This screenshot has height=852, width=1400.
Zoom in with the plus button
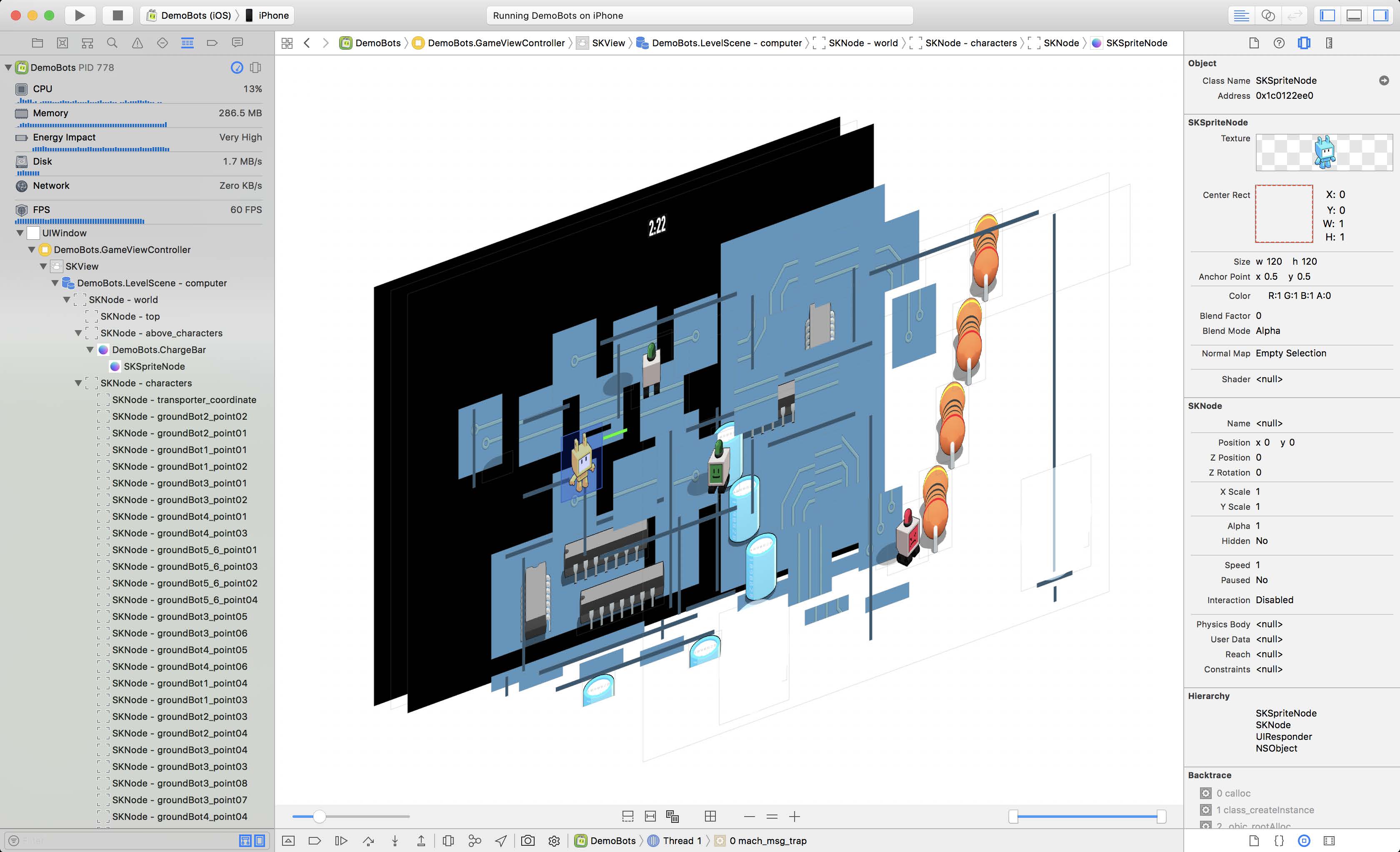[x=794, y=817]
